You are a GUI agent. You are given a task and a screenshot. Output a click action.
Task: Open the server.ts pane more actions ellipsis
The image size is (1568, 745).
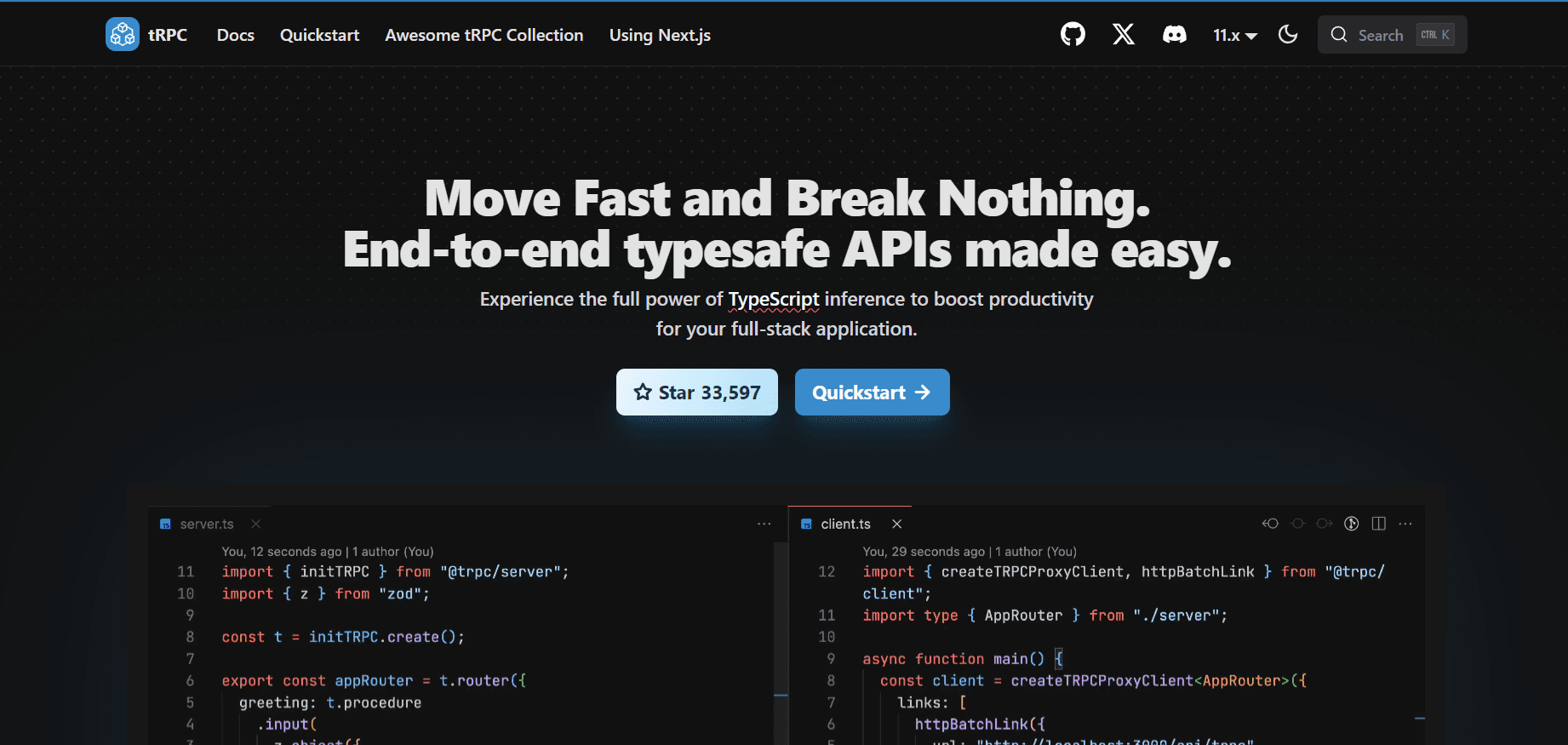pos(764,524)
